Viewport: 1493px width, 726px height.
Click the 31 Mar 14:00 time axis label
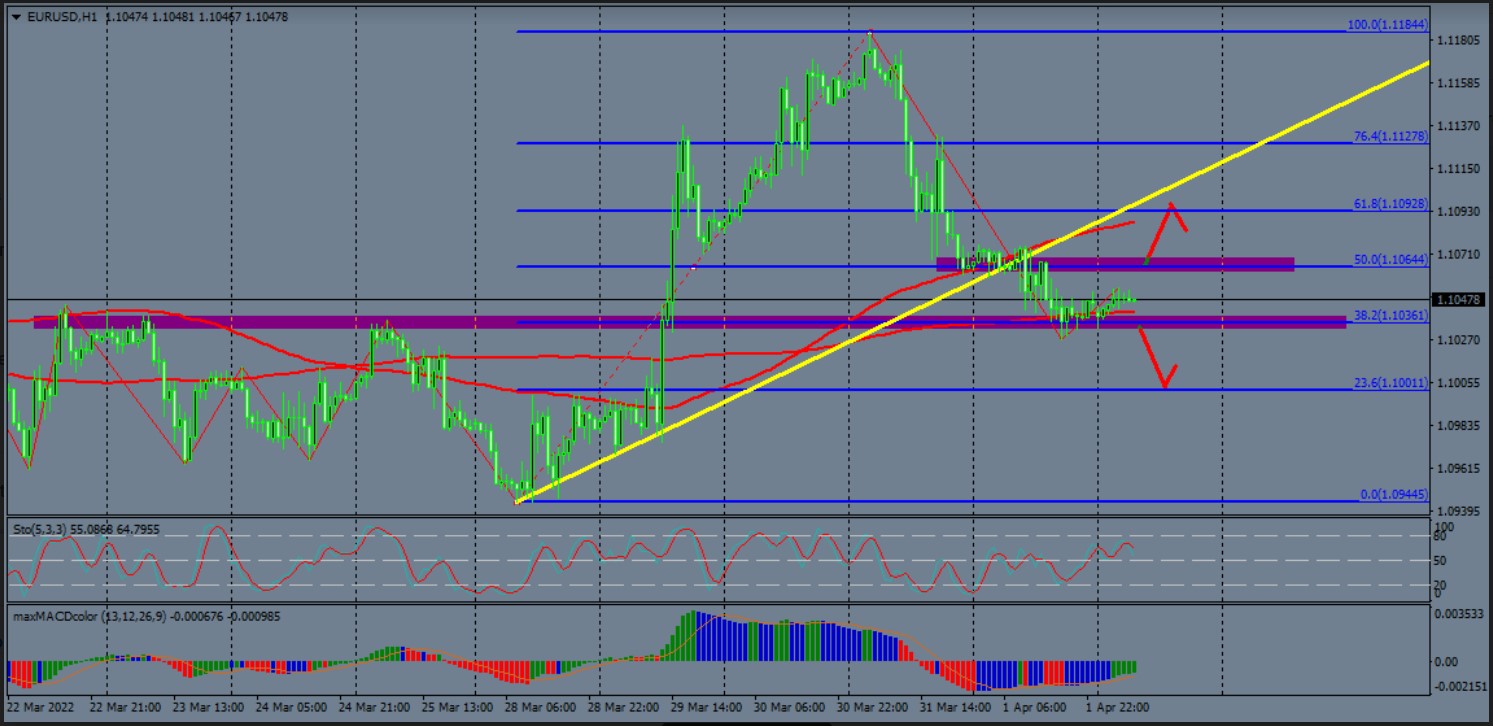[x=955, y=707]
